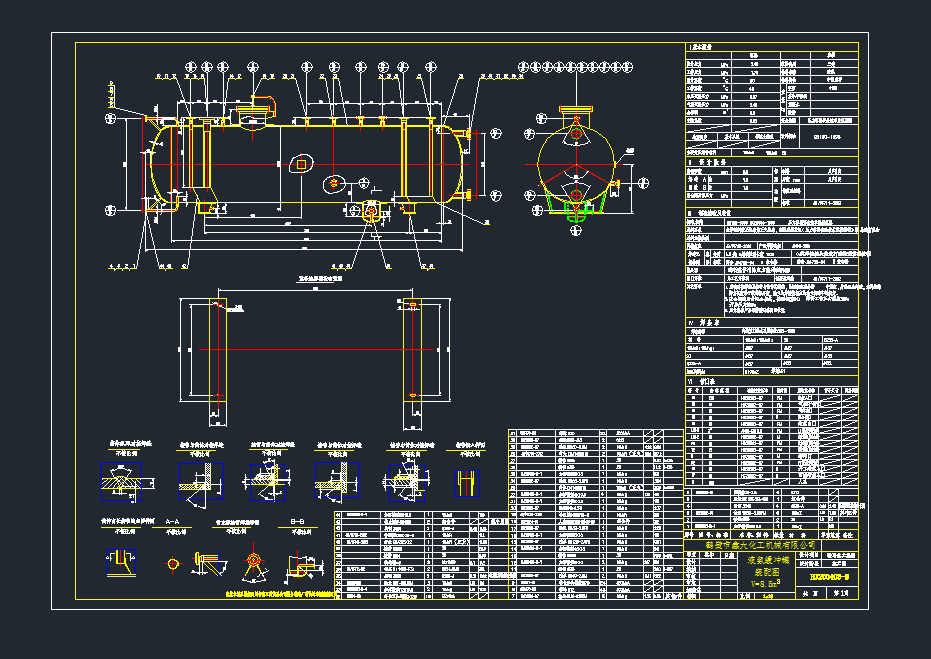Click the bottom drain nozzle under the tank

[x=372, y=211]
